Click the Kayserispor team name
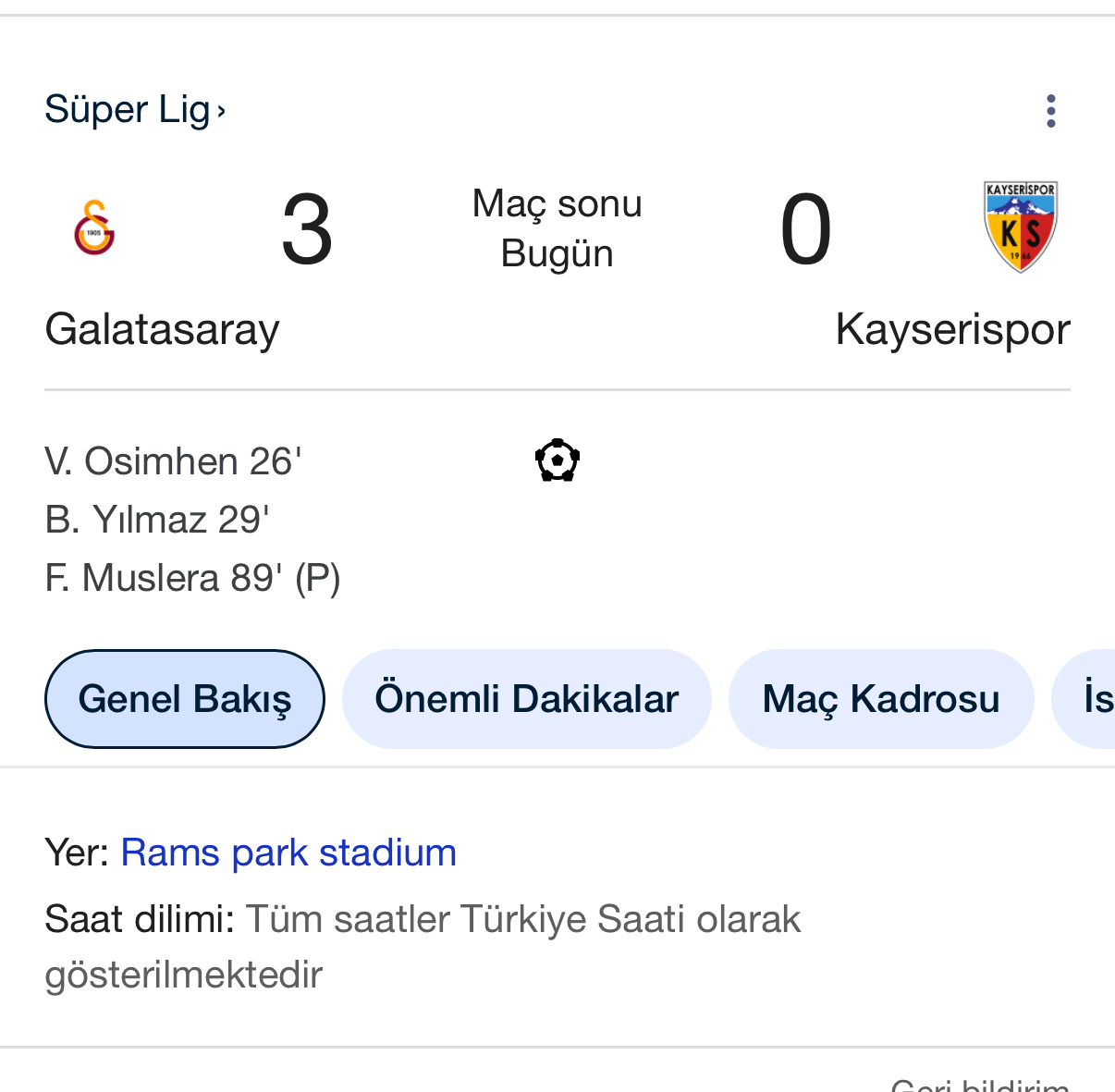Viewport: 1115px width, 1092px height. pyautogui.click(x=953, y=329)
